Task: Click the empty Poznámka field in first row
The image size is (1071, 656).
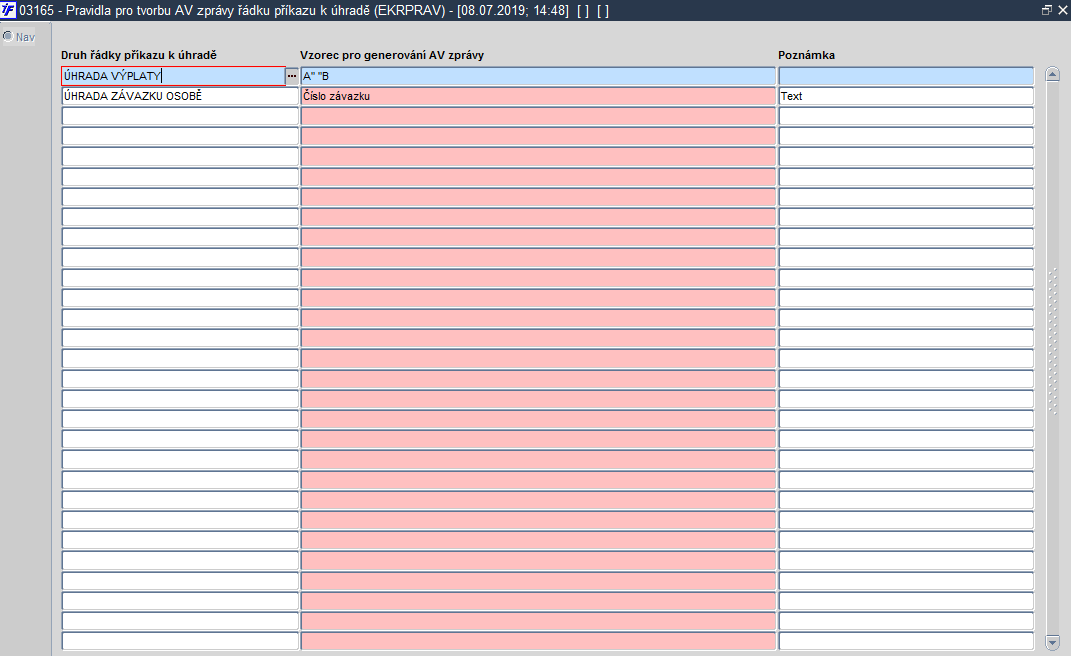Action: click(906, 76)
